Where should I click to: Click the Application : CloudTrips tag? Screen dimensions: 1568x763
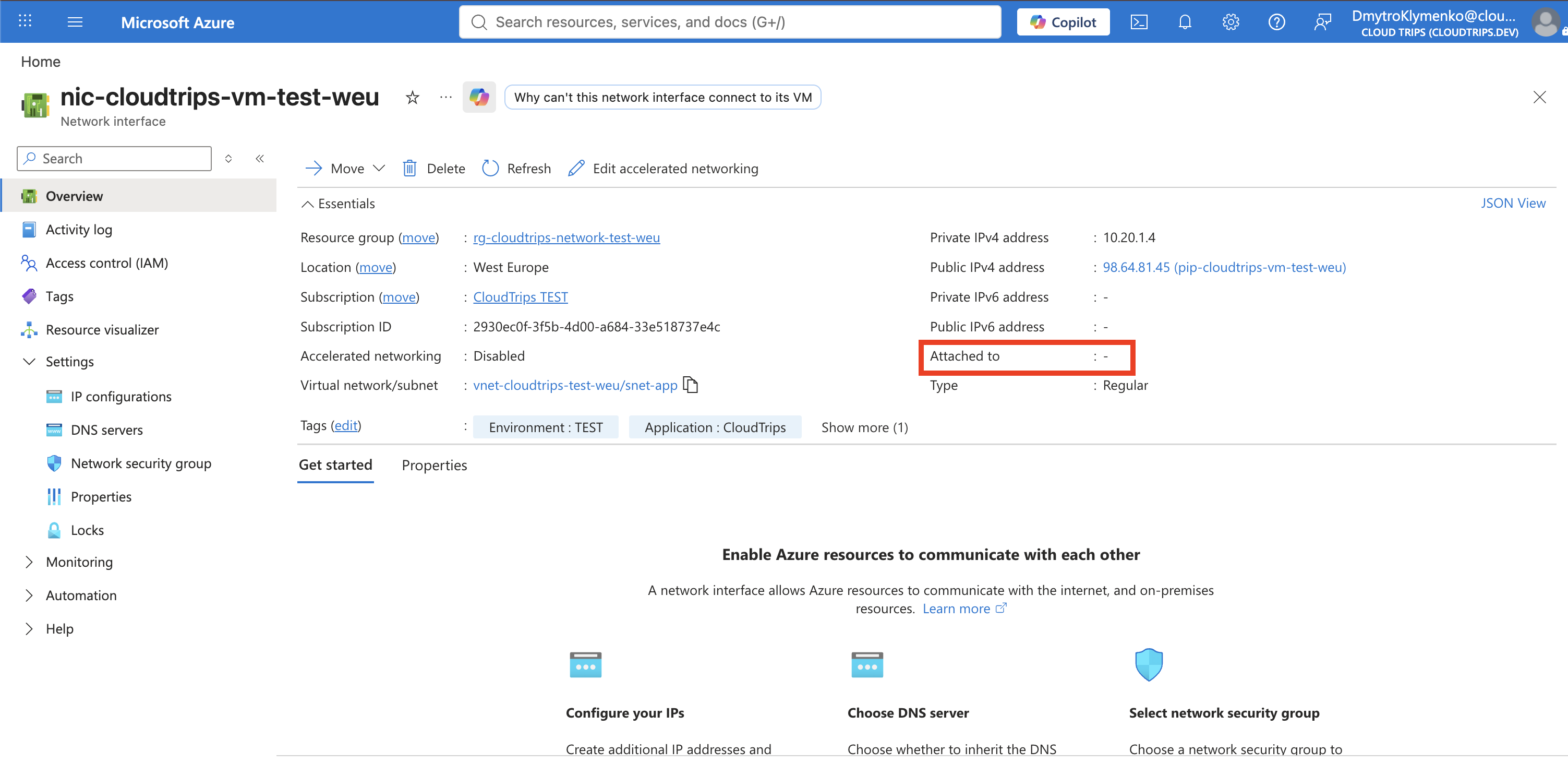tap(715, 427)
